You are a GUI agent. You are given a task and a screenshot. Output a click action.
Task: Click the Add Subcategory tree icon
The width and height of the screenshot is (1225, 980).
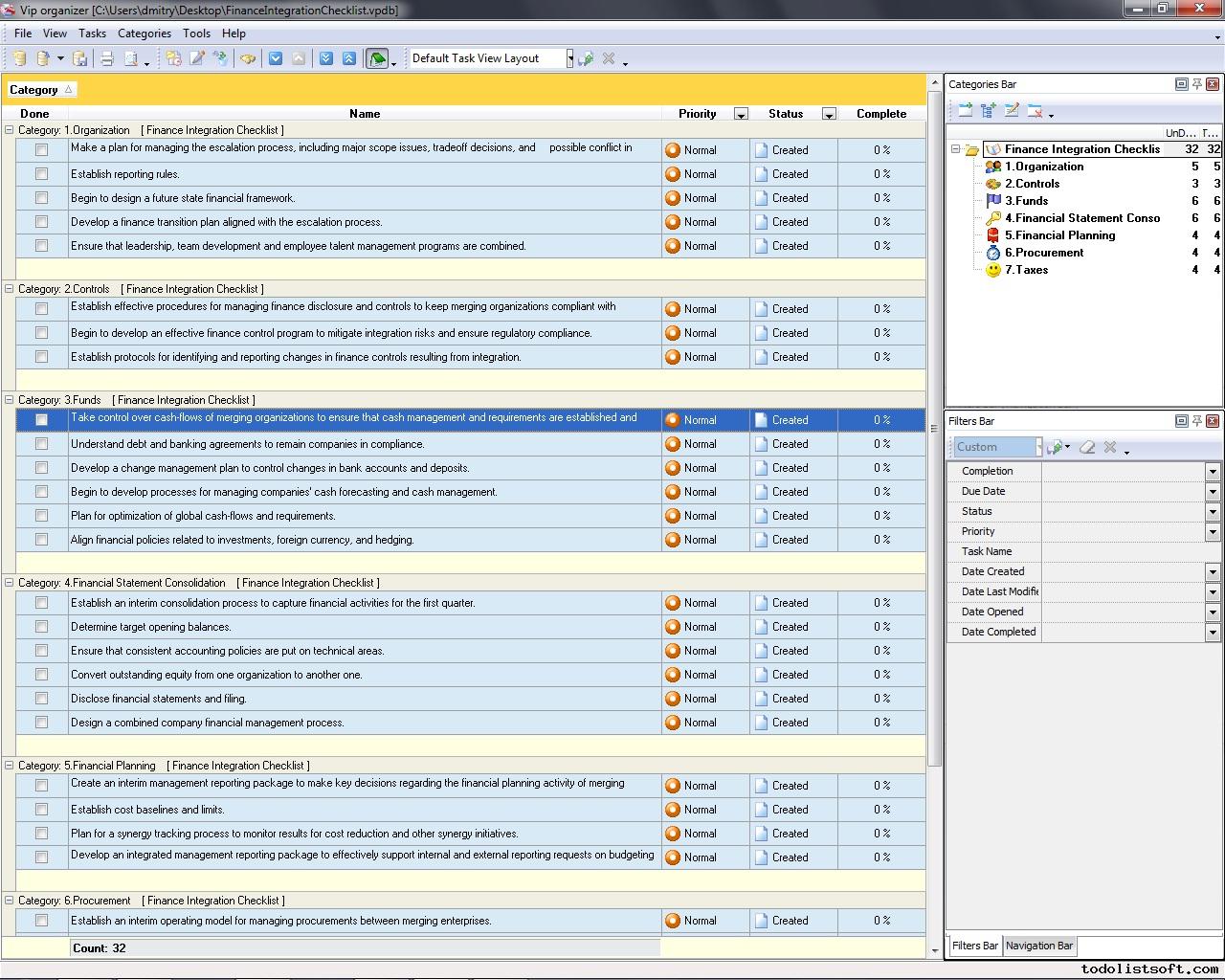(989, 111)
